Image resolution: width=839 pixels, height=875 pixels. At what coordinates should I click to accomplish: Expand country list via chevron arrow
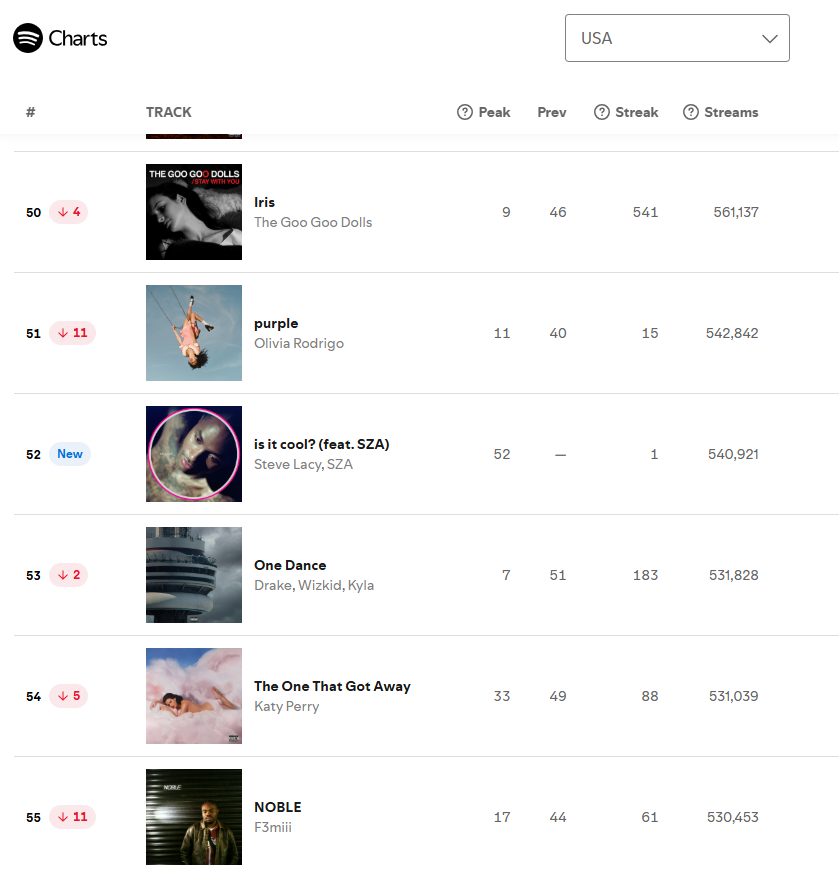coord(770,39)
